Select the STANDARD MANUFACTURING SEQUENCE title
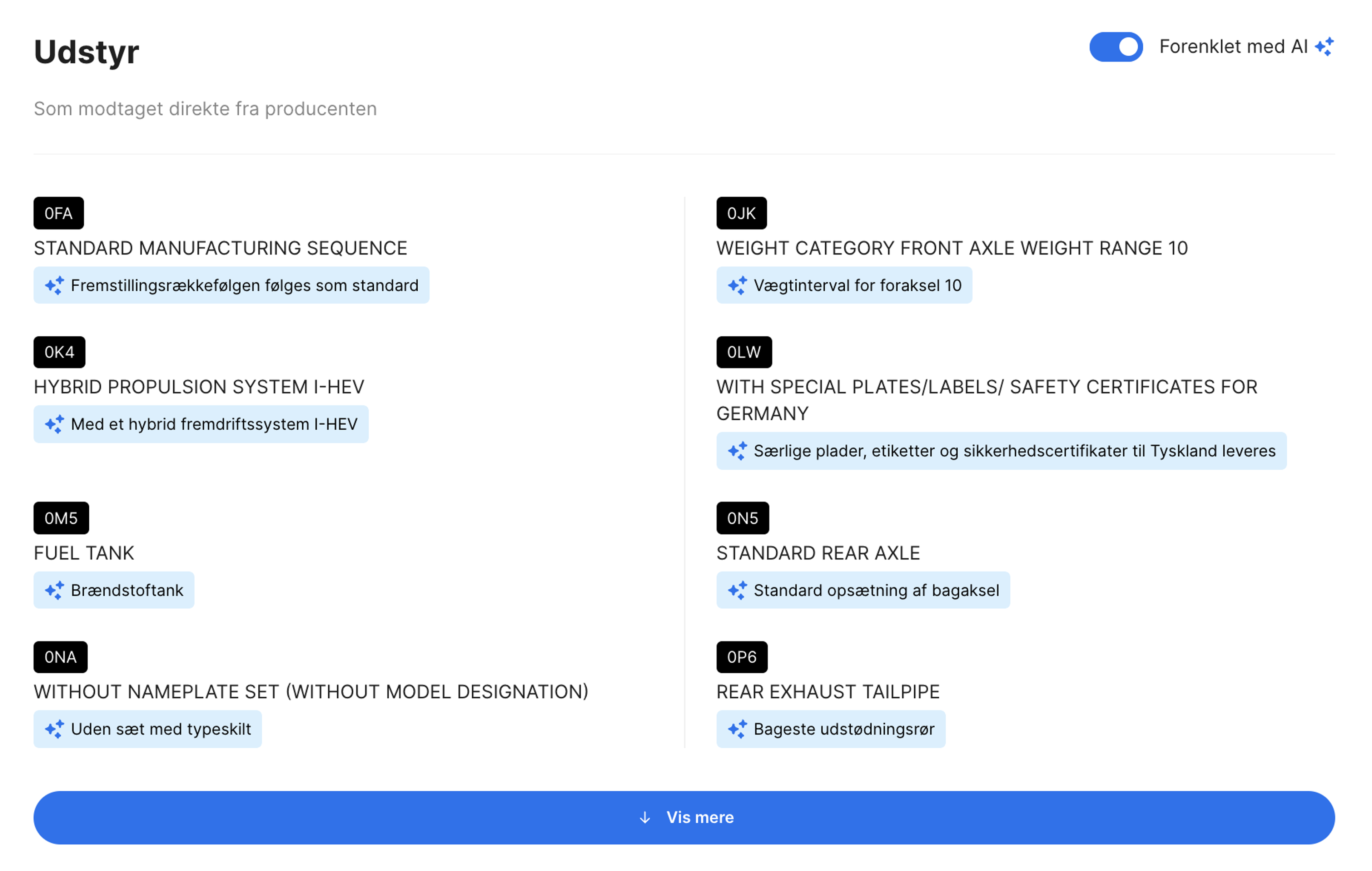 pos(220,248)
